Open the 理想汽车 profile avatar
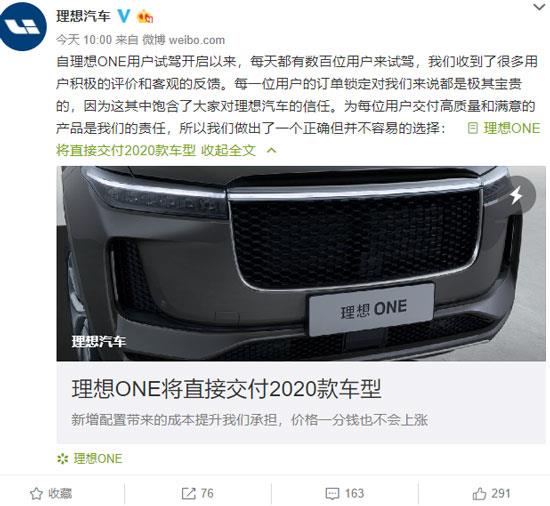 click(x=23, y=26)
